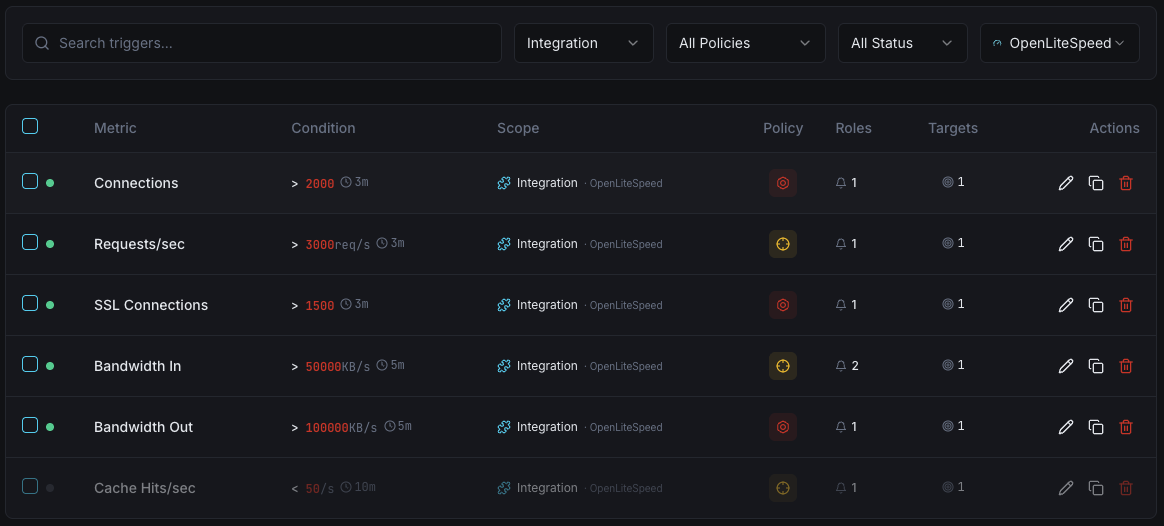Select the Requests/sec row checkbox
The height and width of the screenshot is (526, 1164).
[x=30, y=242]
